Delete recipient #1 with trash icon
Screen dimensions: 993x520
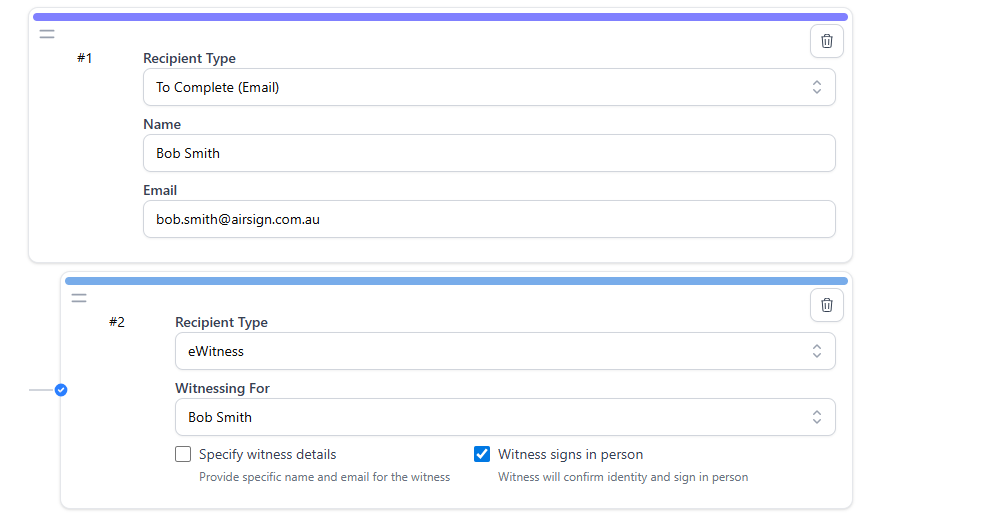[x=826, y=41]
